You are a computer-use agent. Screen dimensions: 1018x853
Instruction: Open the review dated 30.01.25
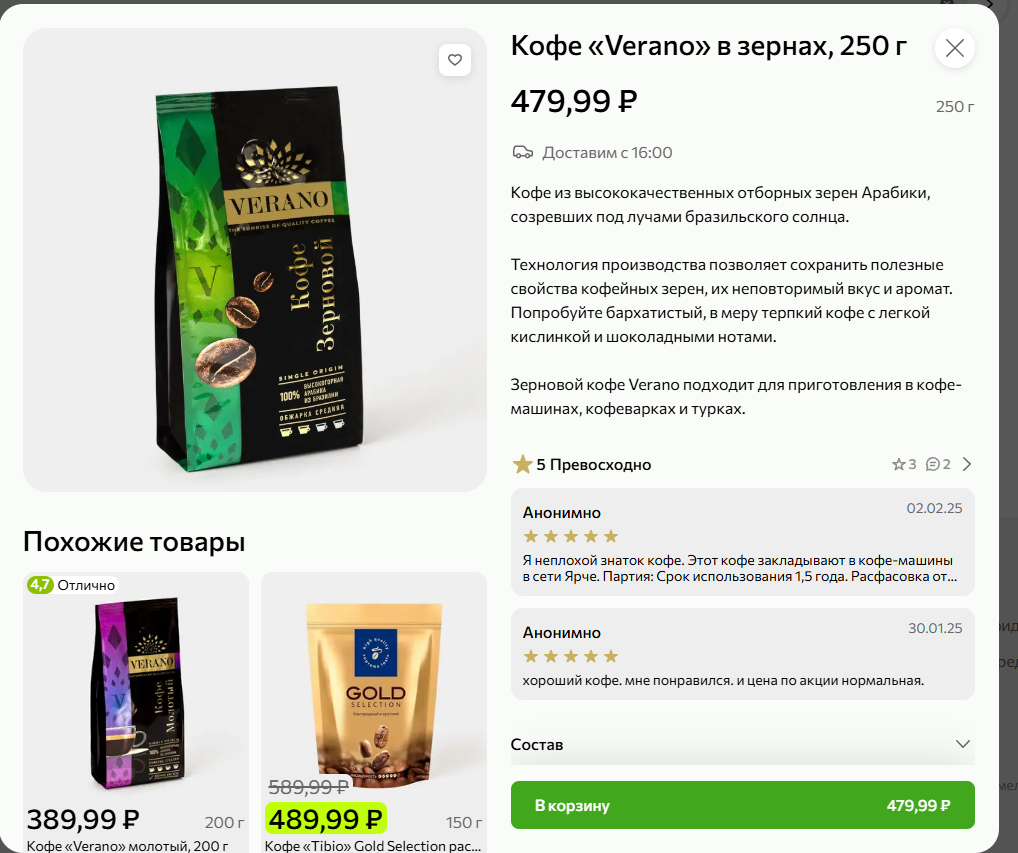[742, 654]
